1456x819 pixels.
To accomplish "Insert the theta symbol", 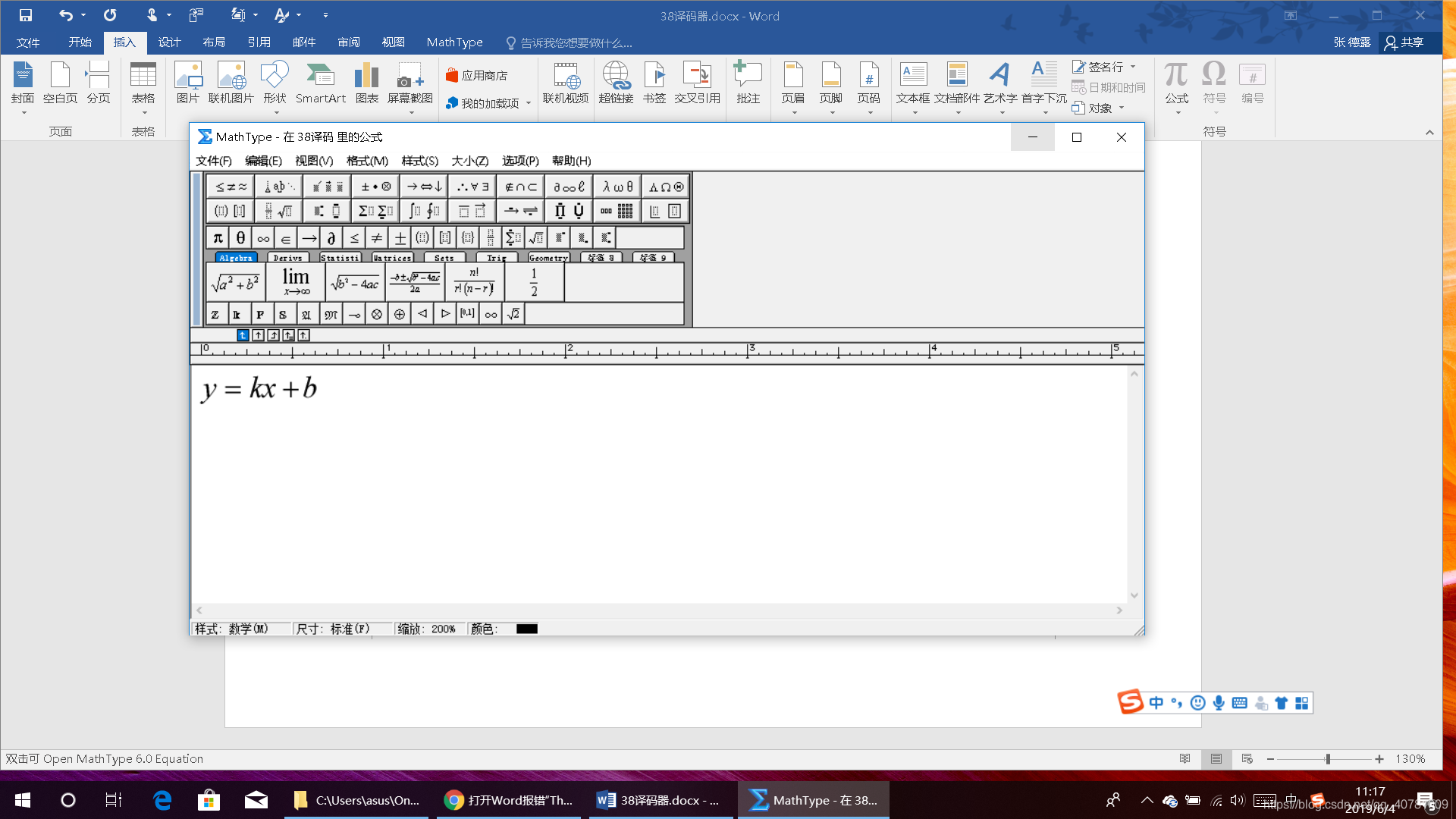I will (x=240, y=238).
